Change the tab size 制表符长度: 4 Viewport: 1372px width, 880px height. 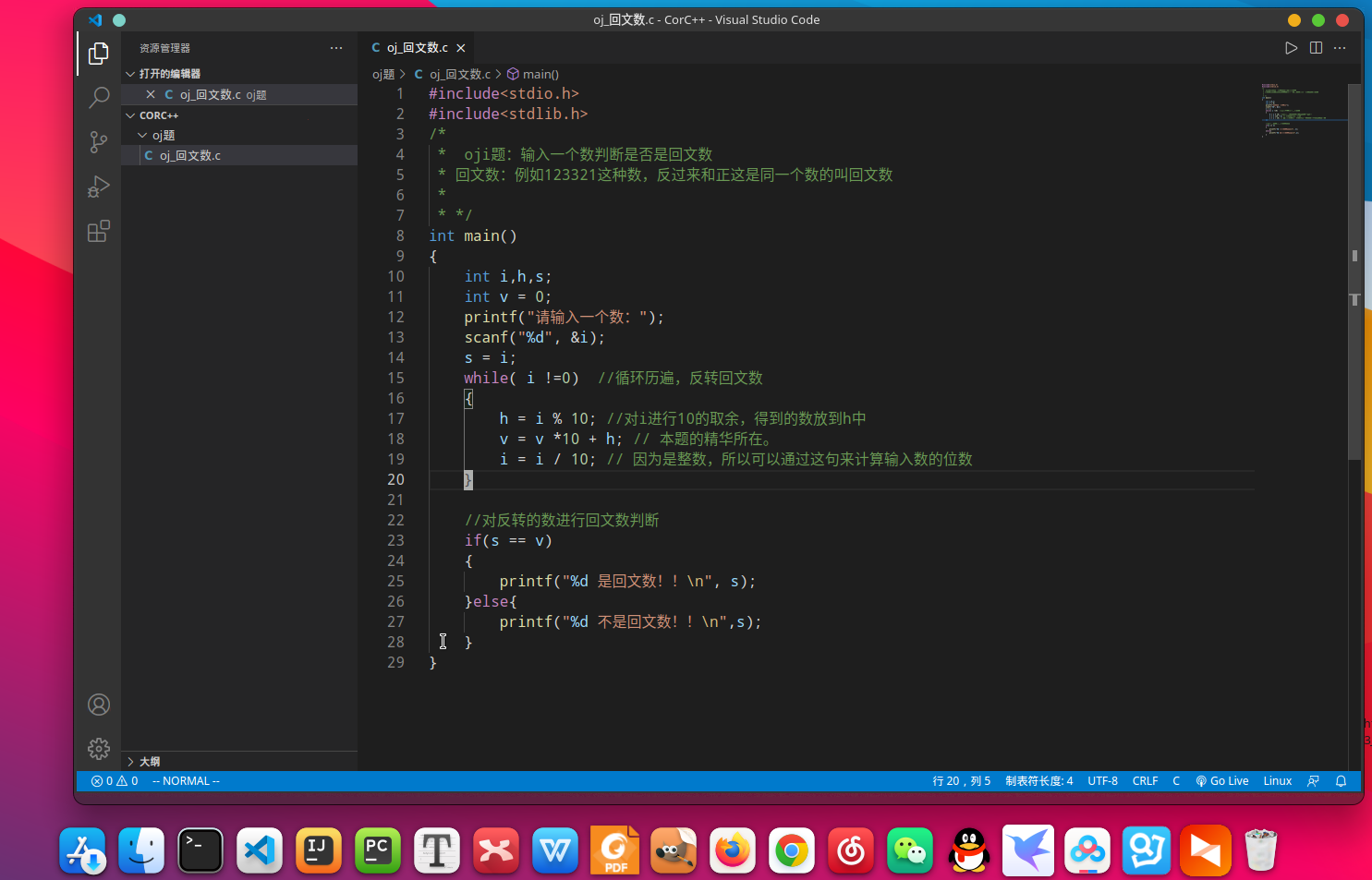pyautogui.click(x=1039, y=781)
